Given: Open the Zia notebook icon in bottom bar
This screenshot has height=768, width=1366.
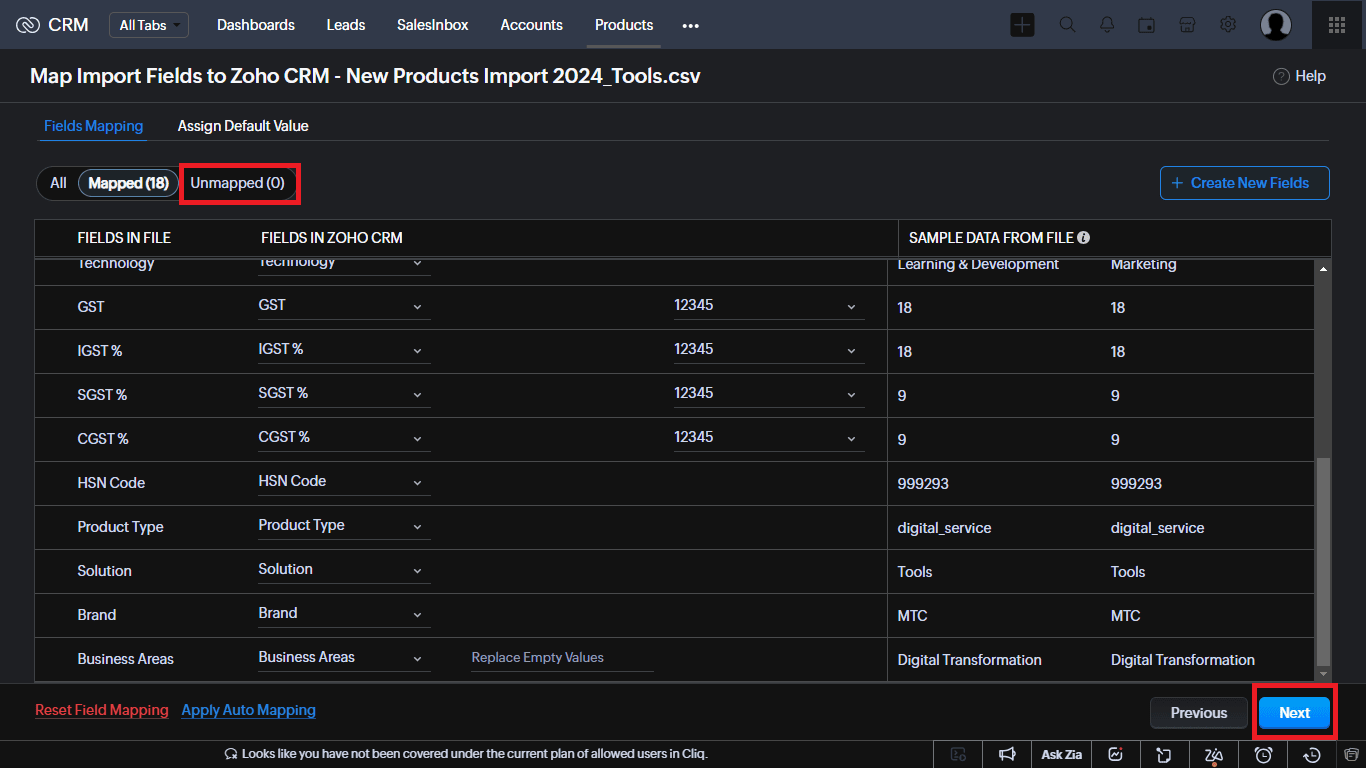Looking at the screenshot, I should point(1213,755).
